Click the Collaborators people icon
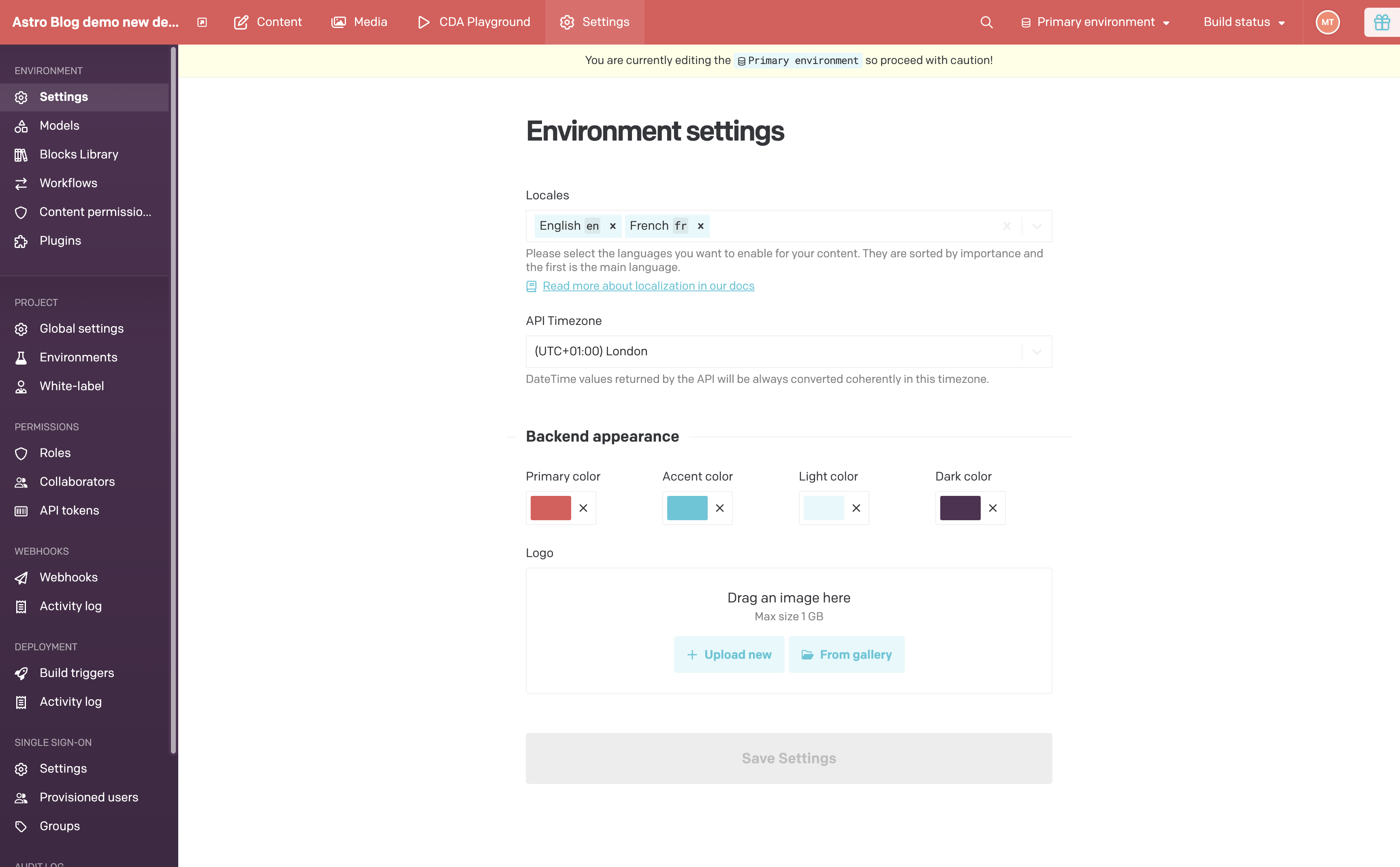This screenshot has width=1400, height=867. 21,482
